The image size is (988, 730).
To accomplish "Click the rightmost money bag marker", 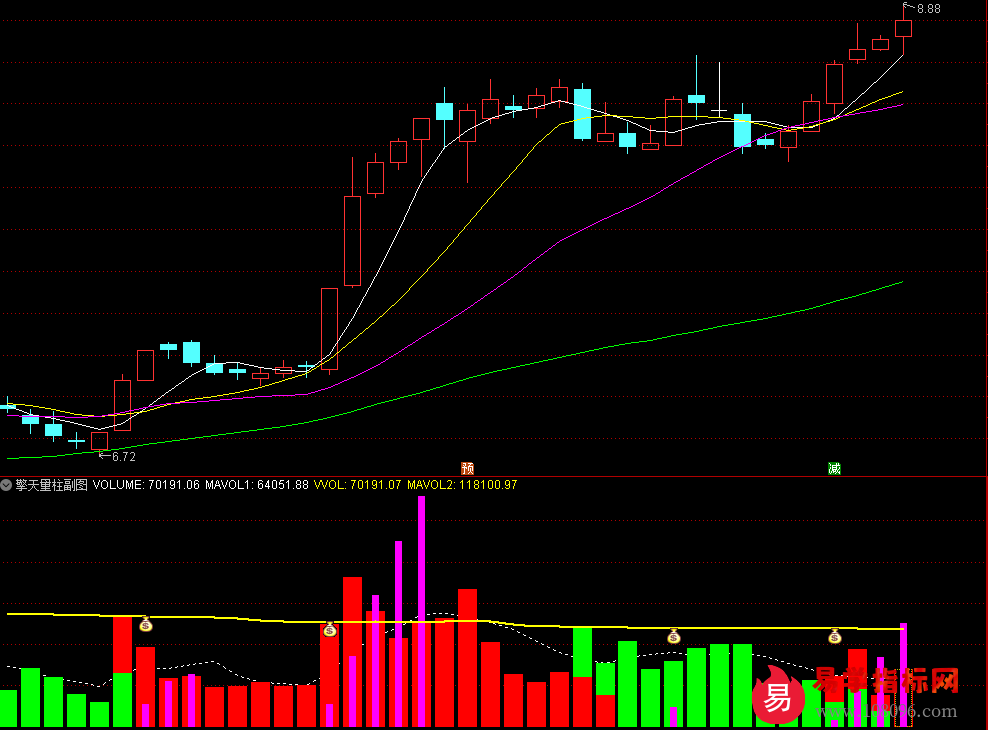I will (x=835, y=636).
